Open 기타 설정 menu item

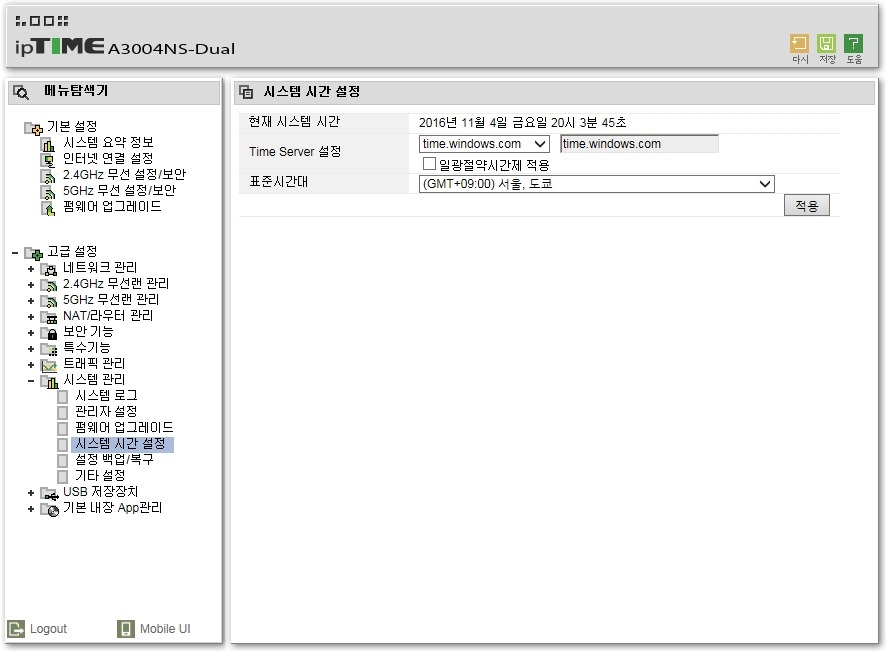pos(100,476)
